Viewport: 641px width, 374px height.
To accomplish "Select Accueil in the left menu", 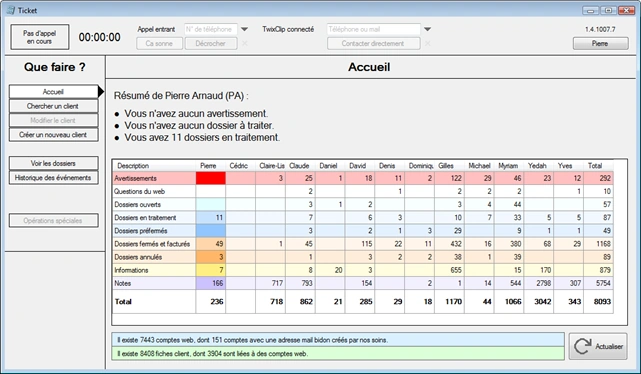I will pyautogui.click(x=53, y=92).
